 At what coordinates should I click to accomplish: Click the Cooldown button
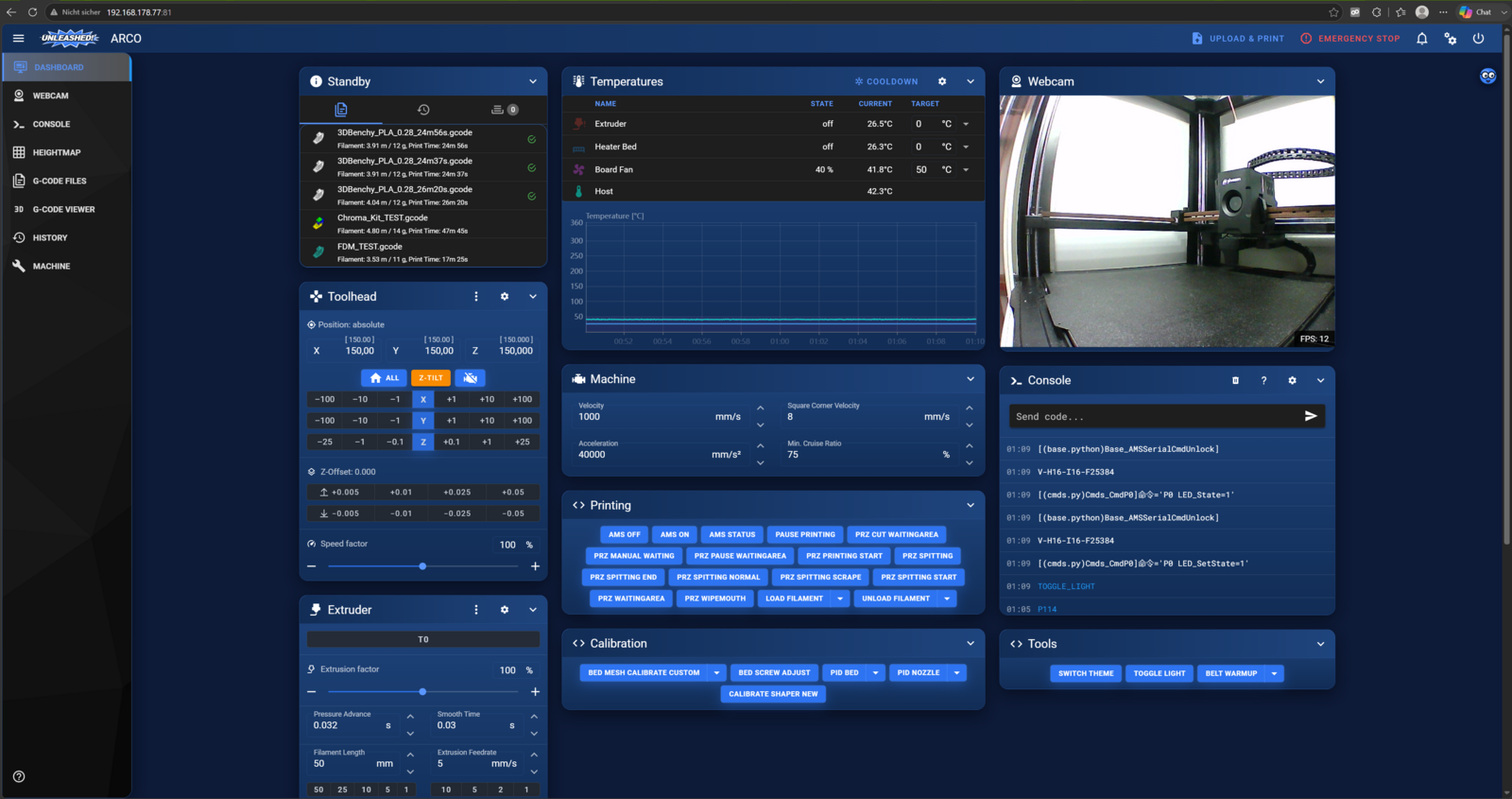coord(886,81)
